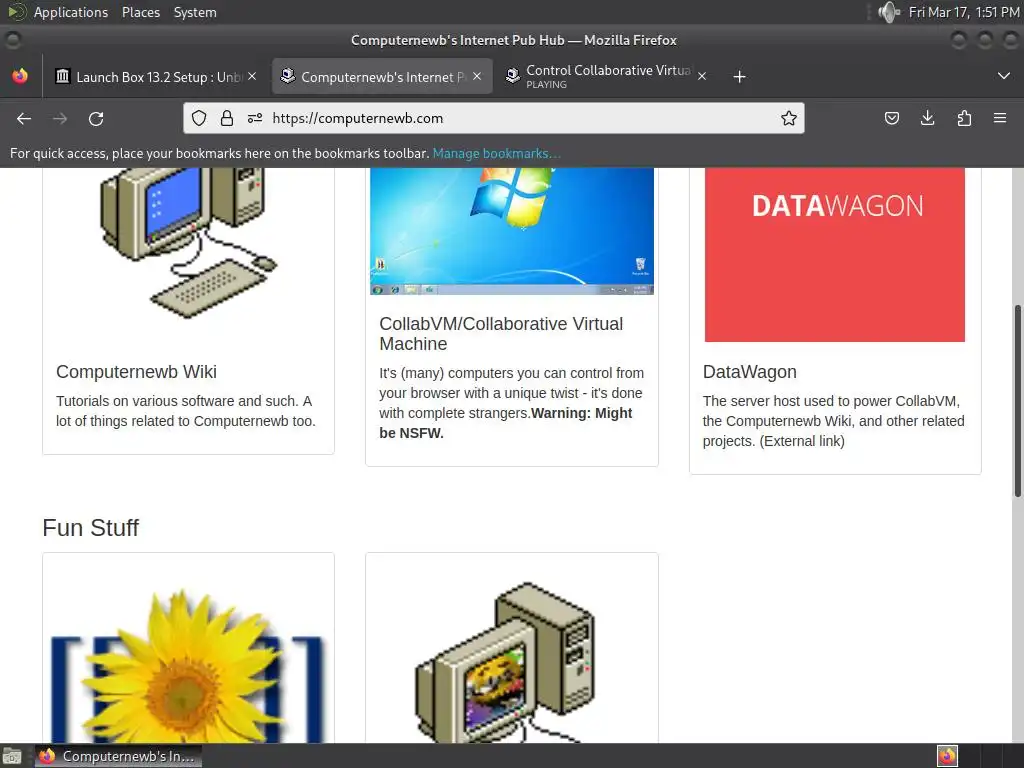Close the Launch Box 13.2 Setup tab
Viewport: 1024px width, 768px height.
coord(252,76)
